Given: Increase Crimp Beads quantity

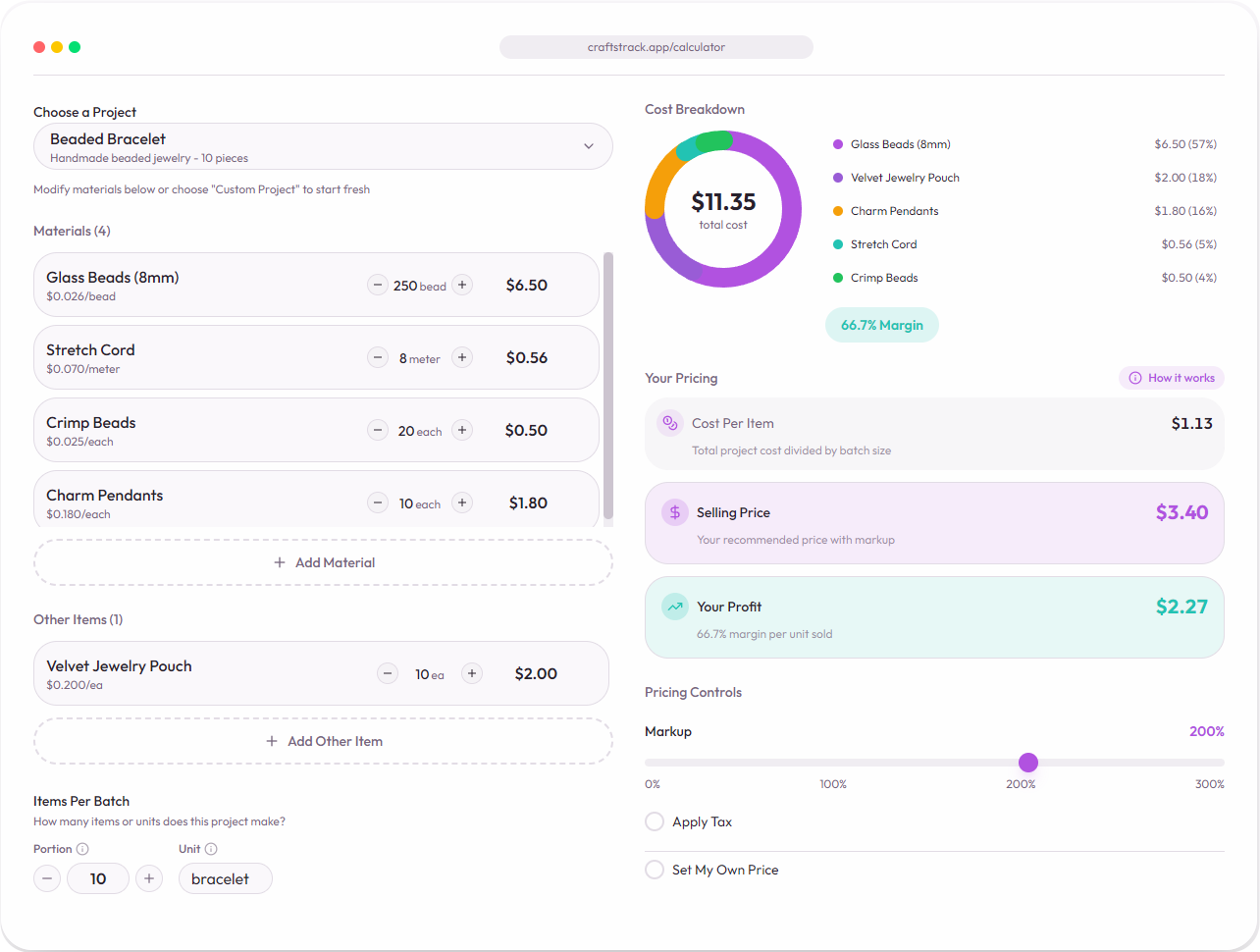Looking at the screenshot, I should pyautogui.click(x=462, y=430).
